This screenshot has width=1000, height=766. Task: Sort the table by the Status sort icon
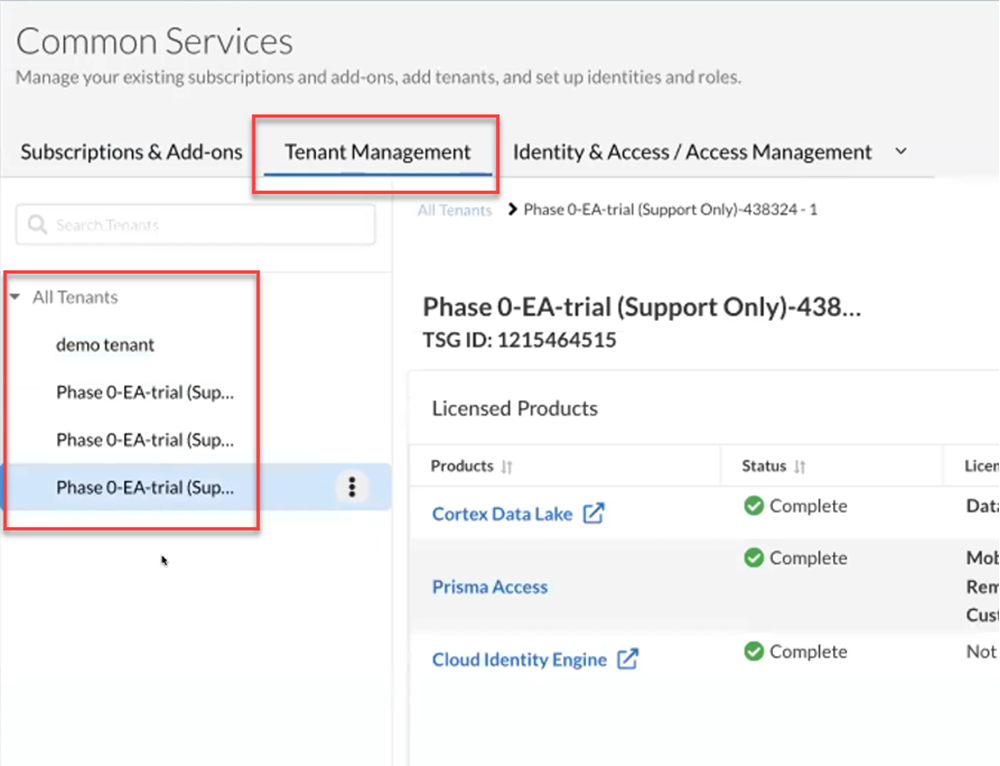(x=800, y=467)
